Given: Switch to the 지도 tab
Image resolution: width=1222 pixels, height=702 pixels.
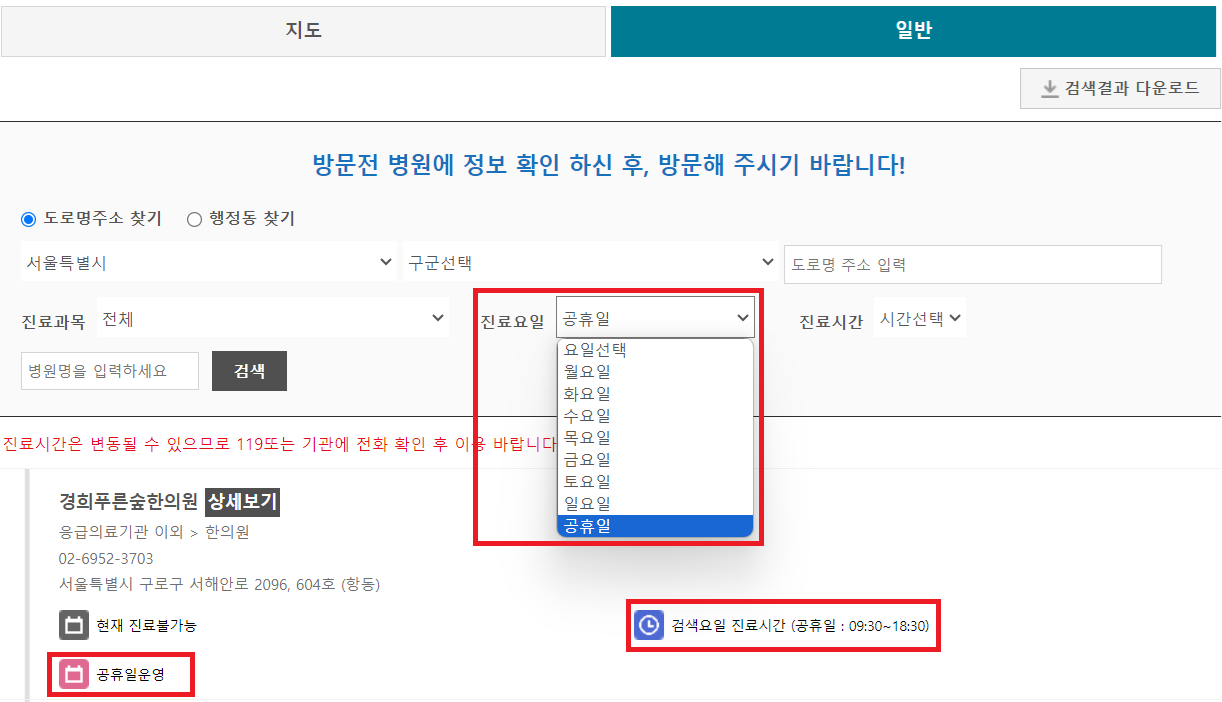Looking at the screenshot, I should (x=304, y=31).
